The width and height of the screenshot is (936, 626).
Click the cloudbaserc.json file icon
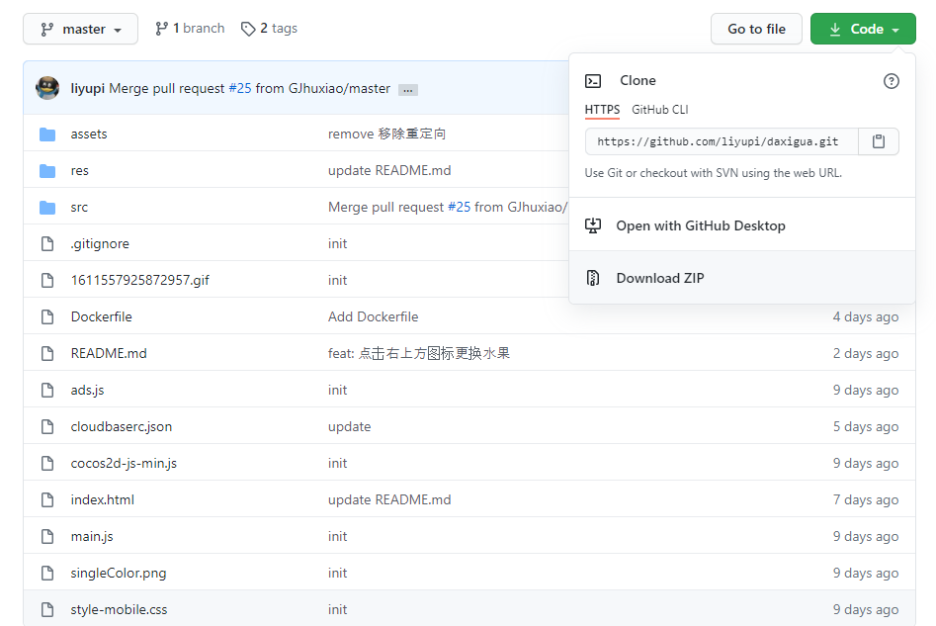47,427
